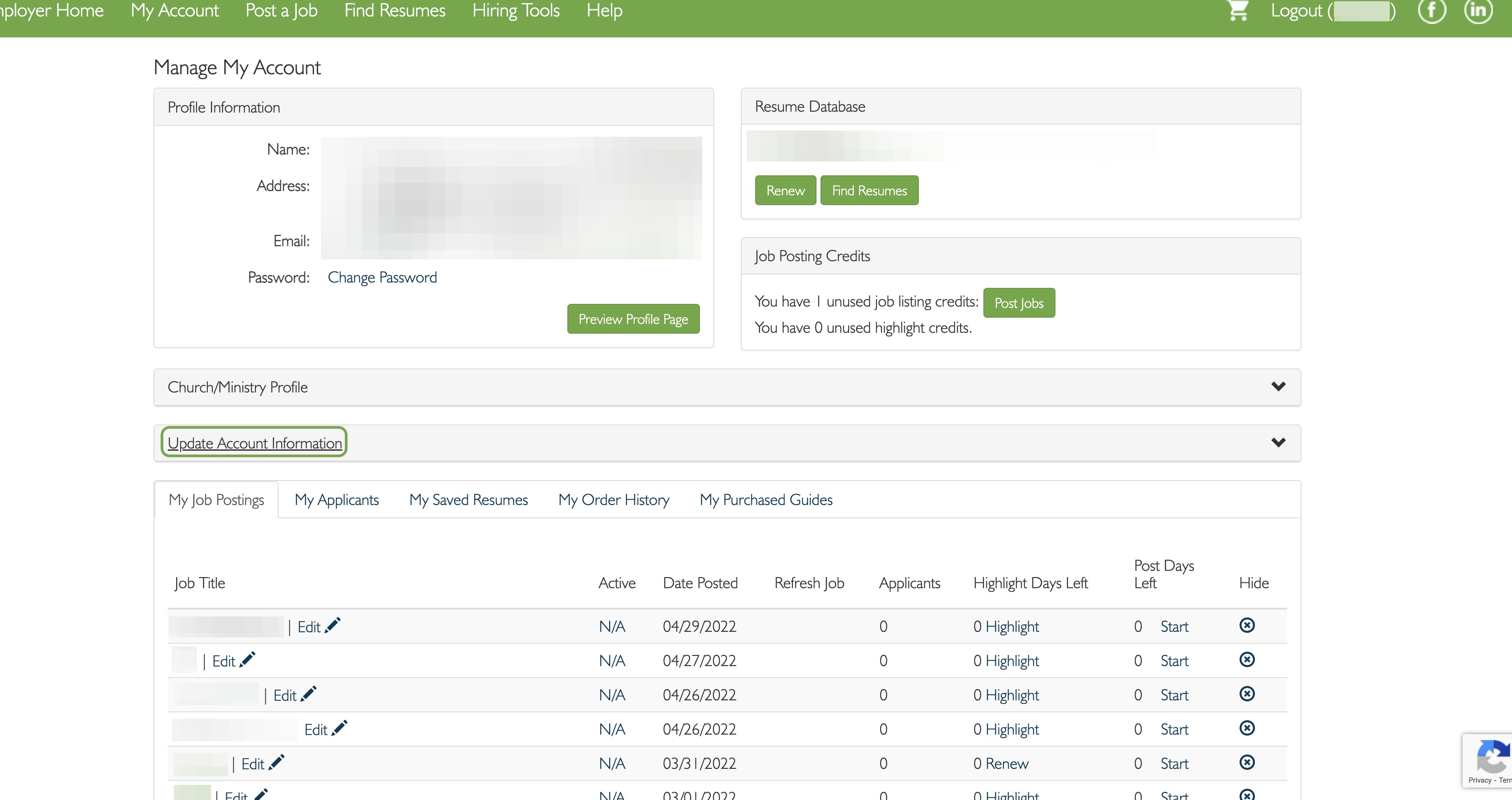Go to Employer Home in navigation
The image size is (1512, 800).
52,11
